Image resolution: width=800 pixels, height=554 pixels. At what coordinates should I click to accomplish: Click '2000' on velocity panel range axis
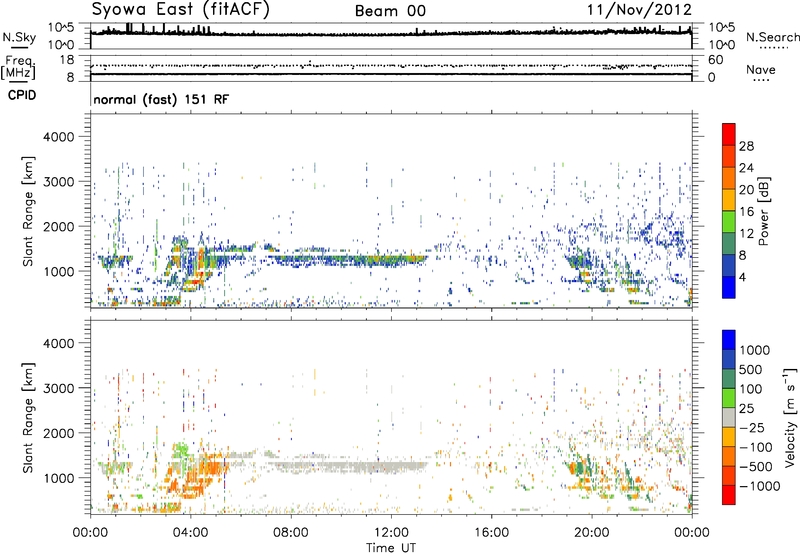[58, 433]
